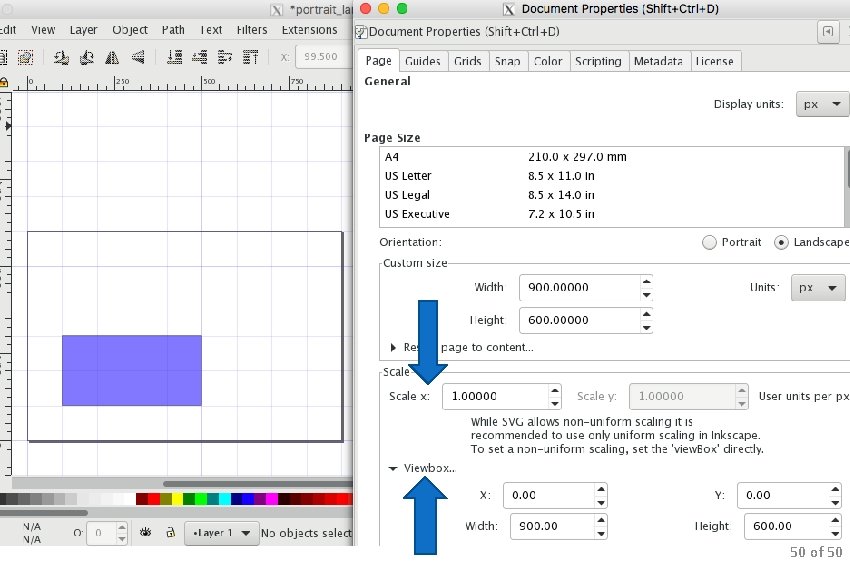Click the custom Width input field
The image size is (850, 567).
tap(579, 287)
